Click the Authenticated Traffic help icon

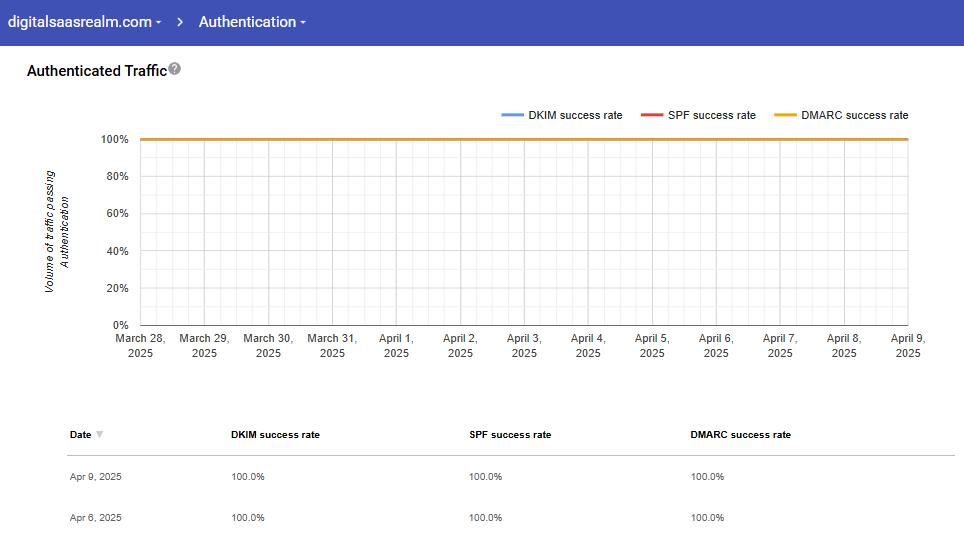tap(175, 69)
